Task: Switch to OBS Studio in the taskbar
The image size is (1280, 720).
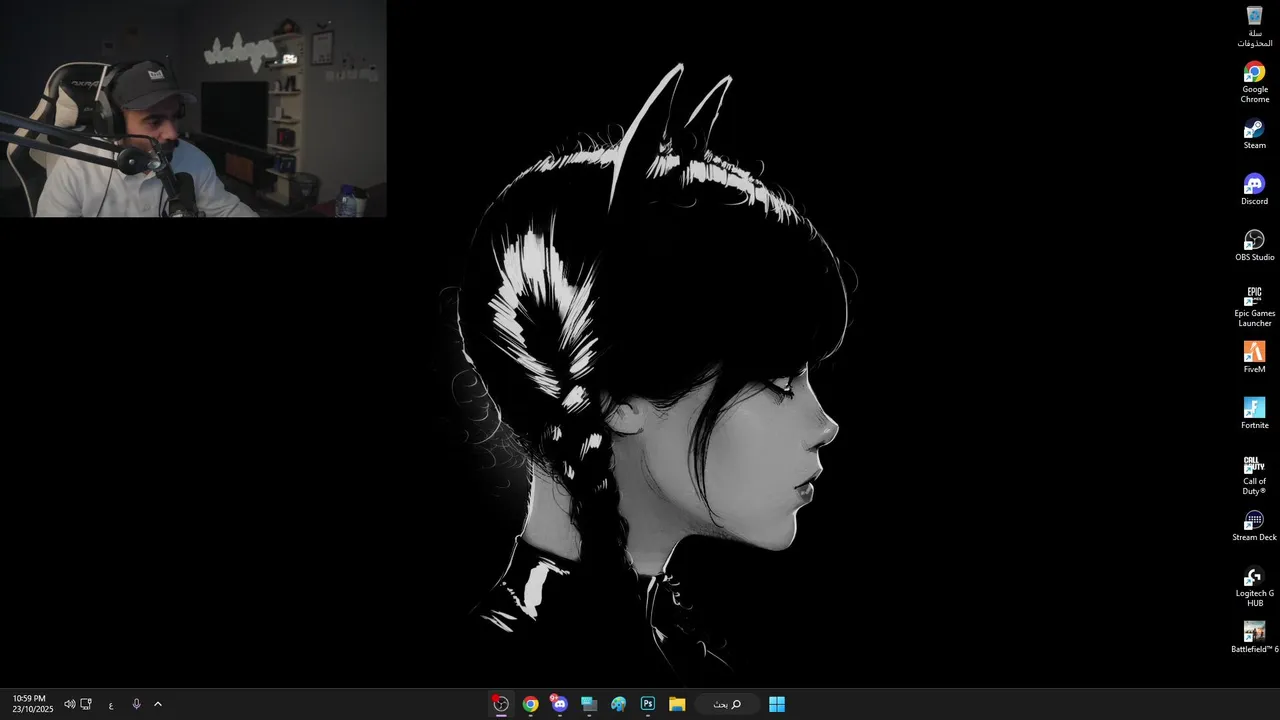Action: [501, 704]
